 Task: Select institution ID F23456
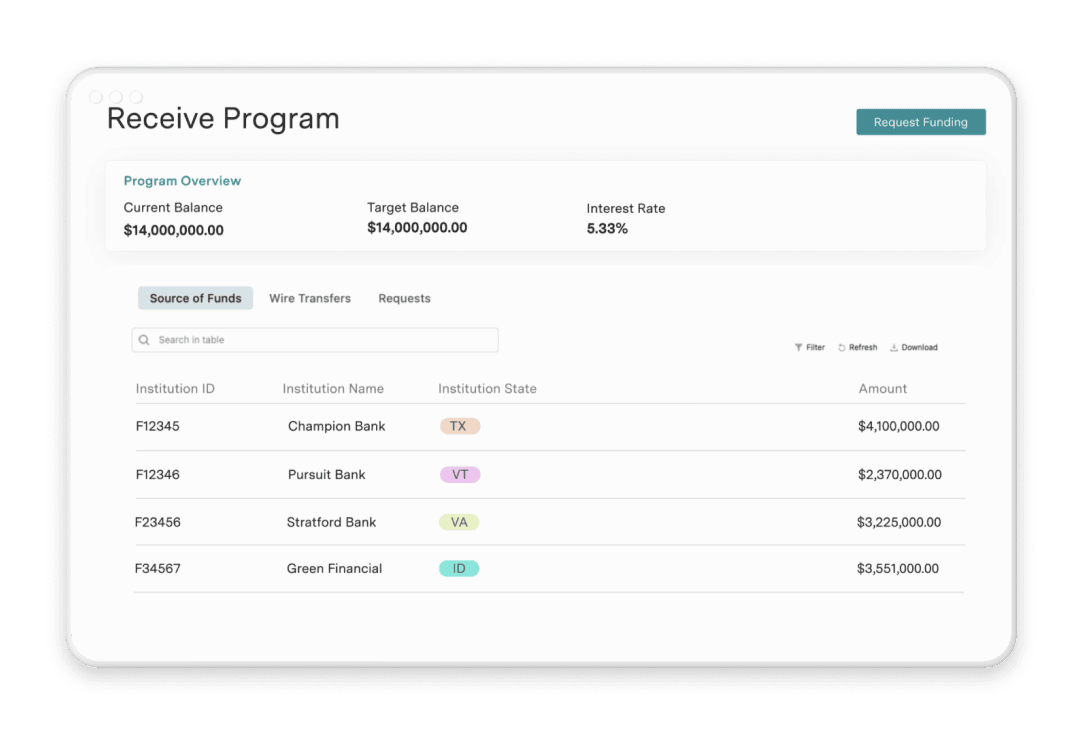[x=157, y=522]
